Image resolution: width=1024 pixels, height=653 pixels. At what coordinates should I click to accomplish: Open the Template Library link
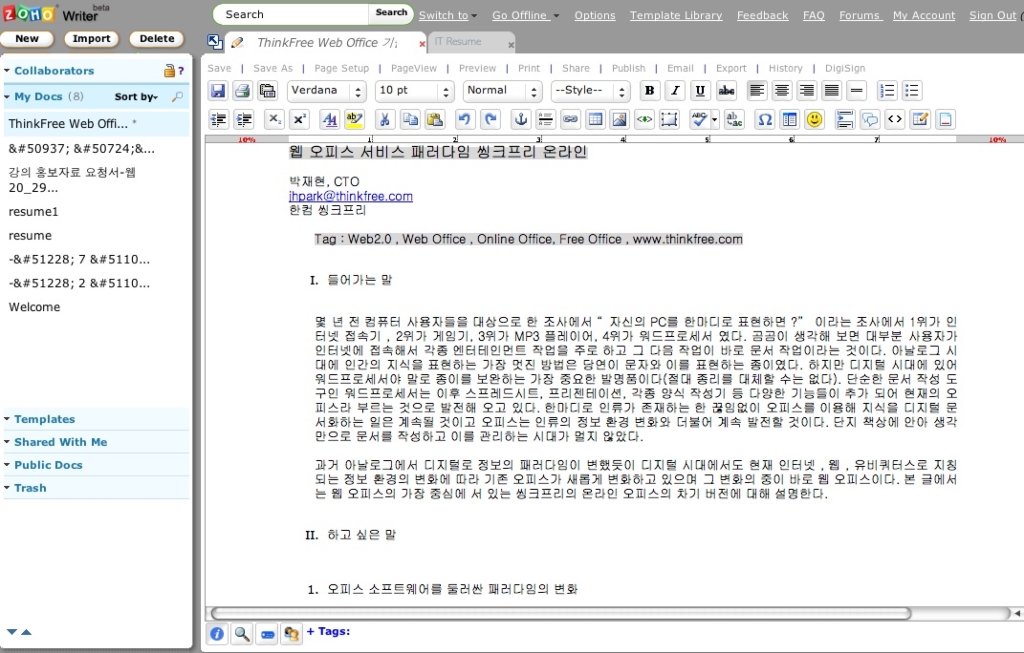coord(676,15)
